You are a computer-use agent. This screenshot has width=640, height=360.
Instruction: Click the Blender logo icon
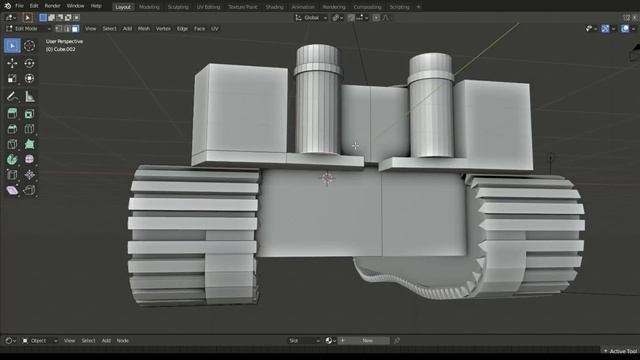[7, 6]
